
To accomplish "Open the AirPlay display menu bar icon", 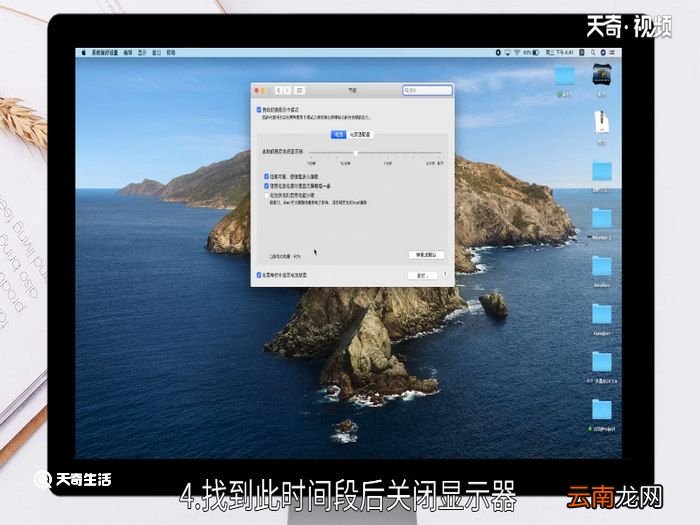I will click(507, 53).
